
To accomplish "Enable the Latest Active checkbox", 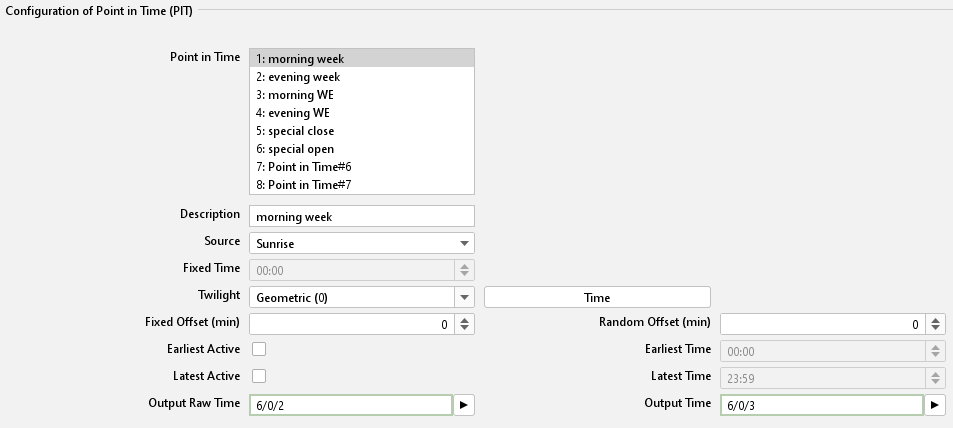I will 259,376.
